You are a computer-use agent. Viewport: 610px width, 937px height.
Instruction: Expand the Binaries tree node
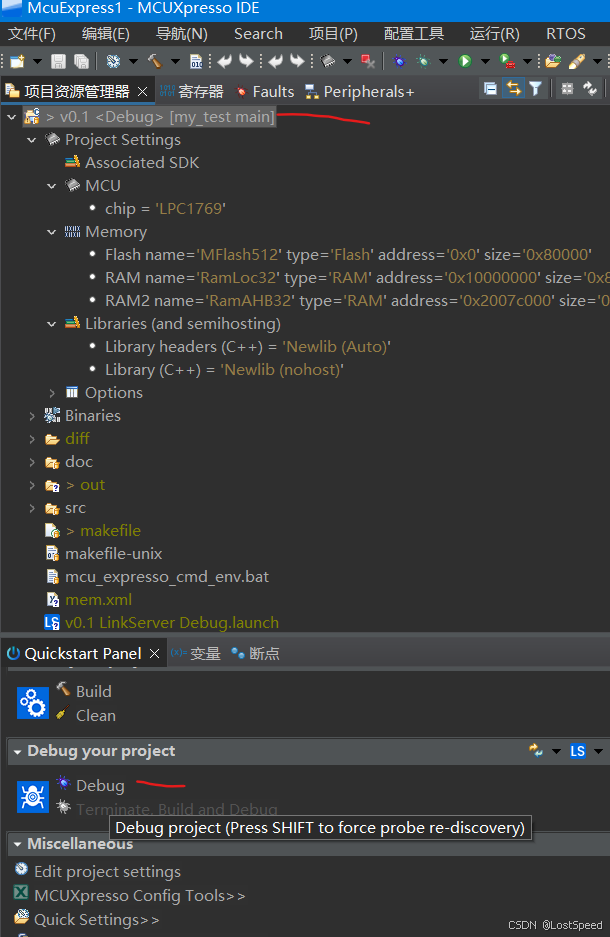[32, 416]
